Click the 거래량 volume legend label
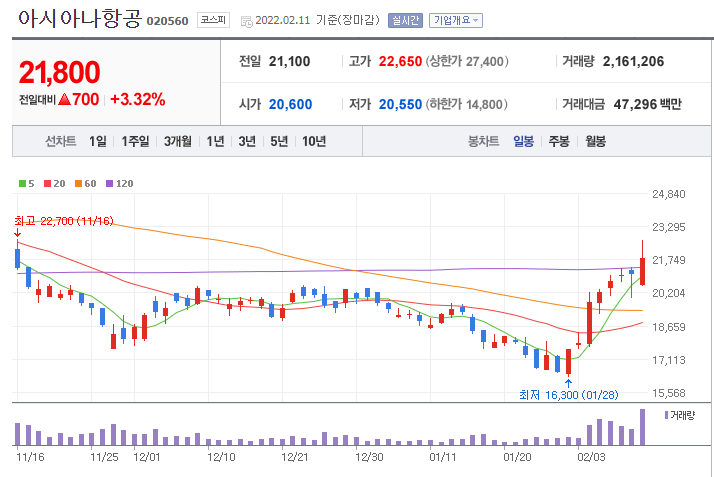Viewport: 714px width, 477px height. pyautogui.click(x=680, y=415)
